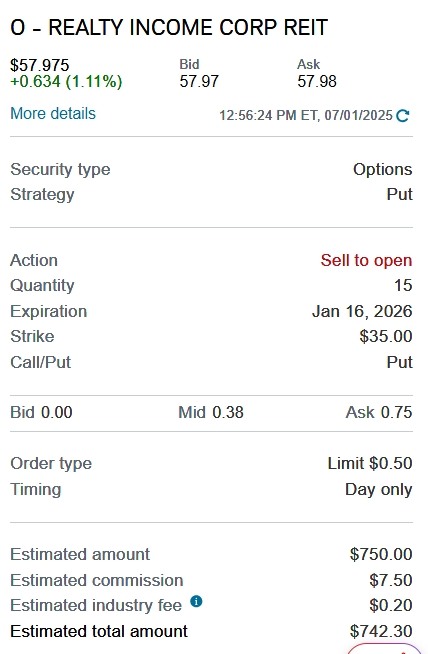Viewport: 428px width, 654px height.
Task: Click the $57.975 last price
Action: [40, 65]
